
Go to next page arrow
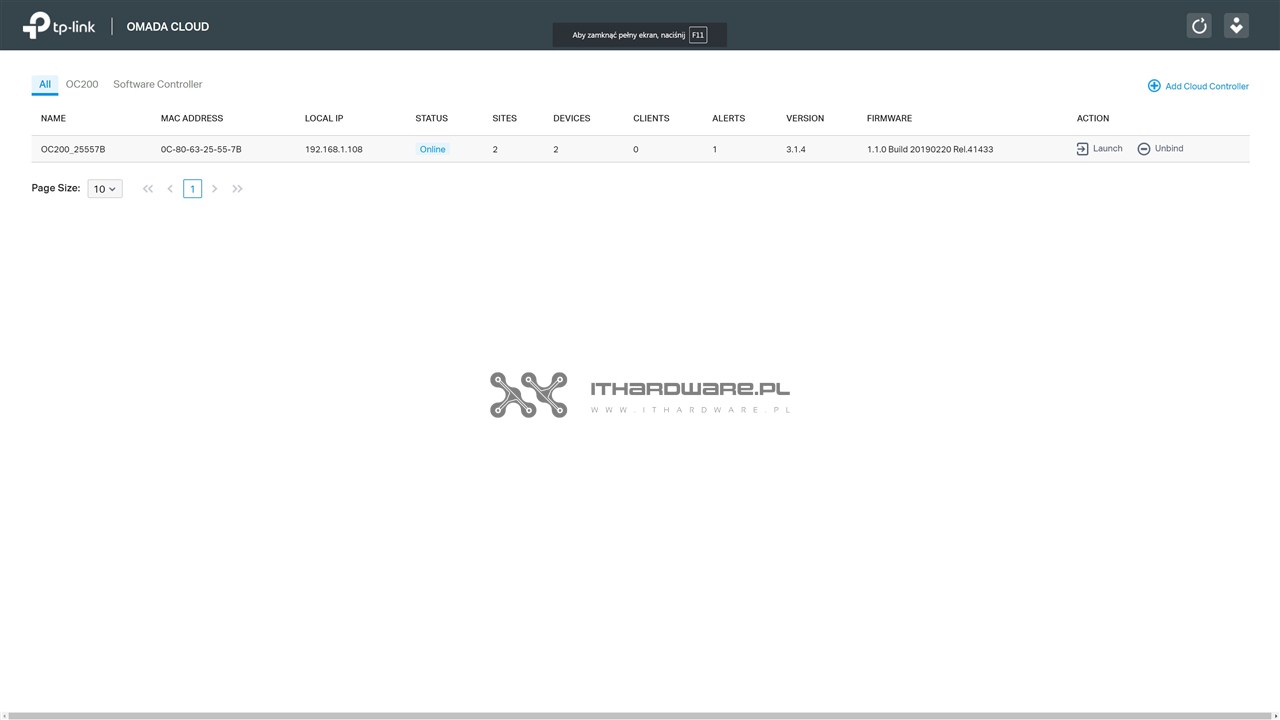(x=214, y=189)
